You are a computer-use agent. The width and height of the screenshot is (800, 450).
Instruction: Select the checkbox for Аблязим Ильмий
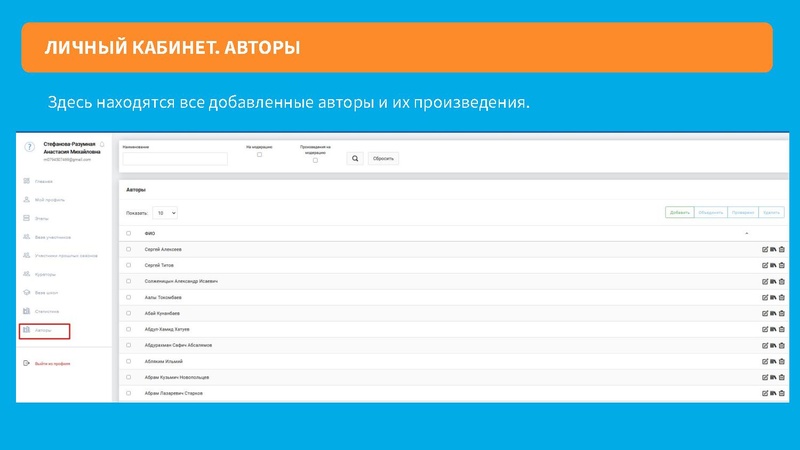(129, 361)
